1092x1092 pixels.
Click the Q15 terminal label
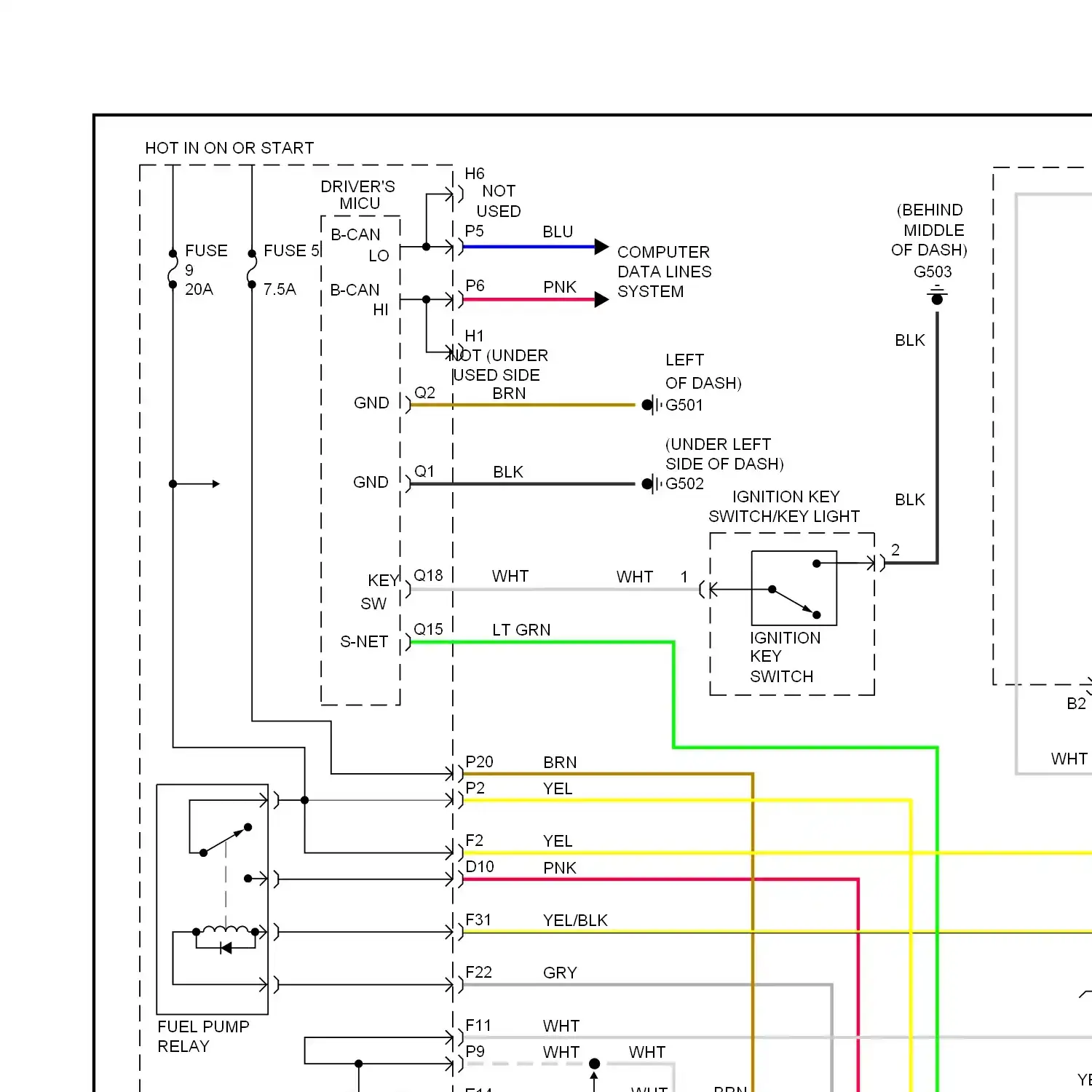pos(428,629)
